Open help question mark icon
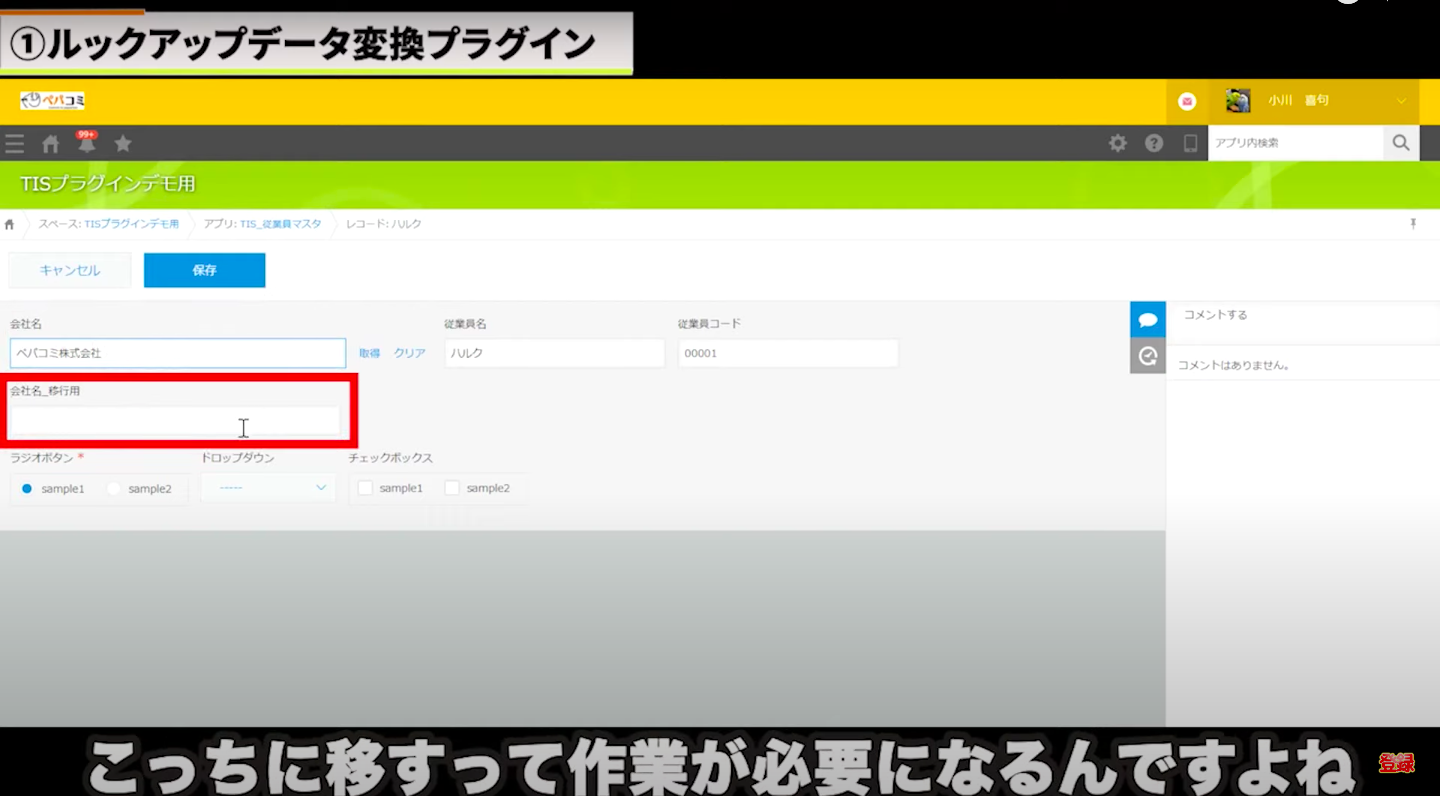Screen dimensions: 1440x796 coord(1154,143)
